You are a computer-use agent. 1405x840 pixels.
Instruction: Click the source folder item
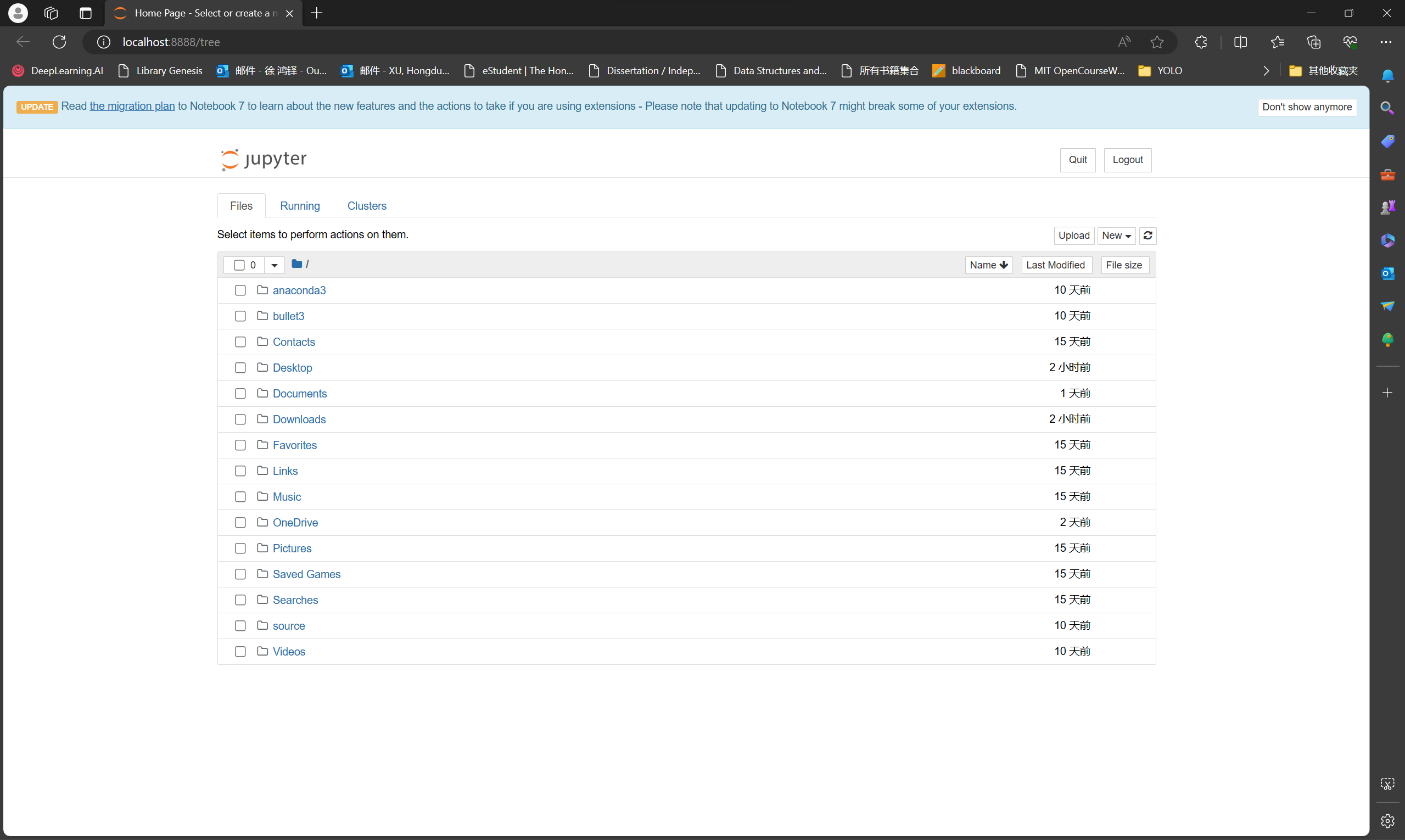288,625
